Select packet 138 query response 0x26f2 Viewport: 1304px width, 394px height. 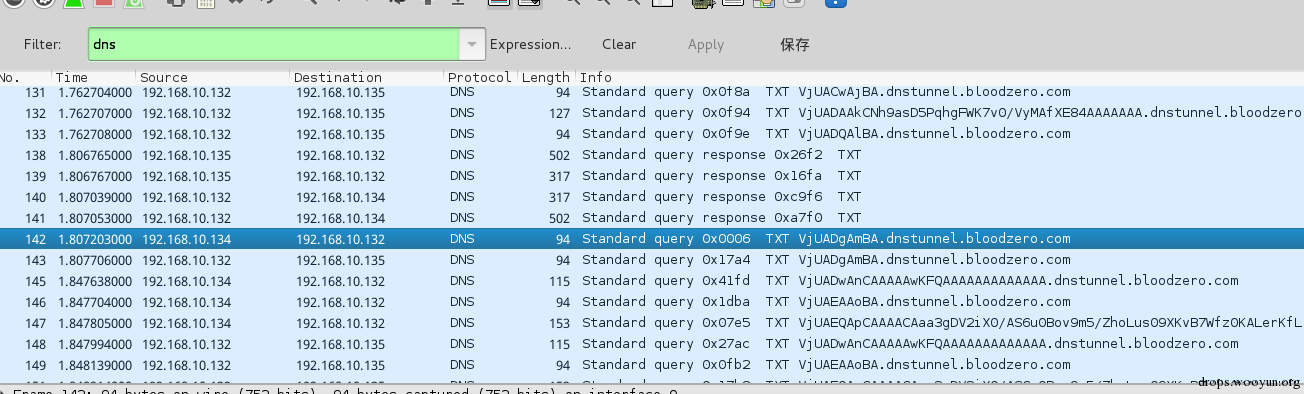tap(652, 155)
